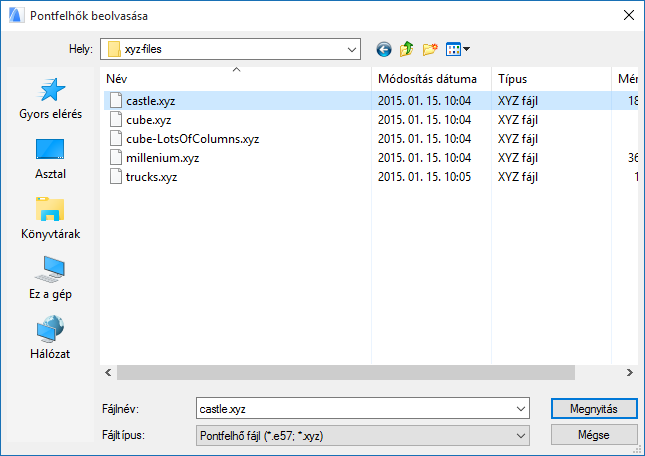
Task: Click Mégse to cancel
Action: pyautogui.click(x=594, y=435)
